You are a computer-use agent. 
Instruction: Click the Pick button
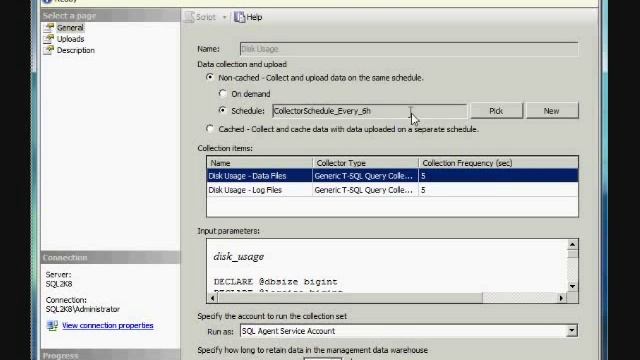pos(496,111)
